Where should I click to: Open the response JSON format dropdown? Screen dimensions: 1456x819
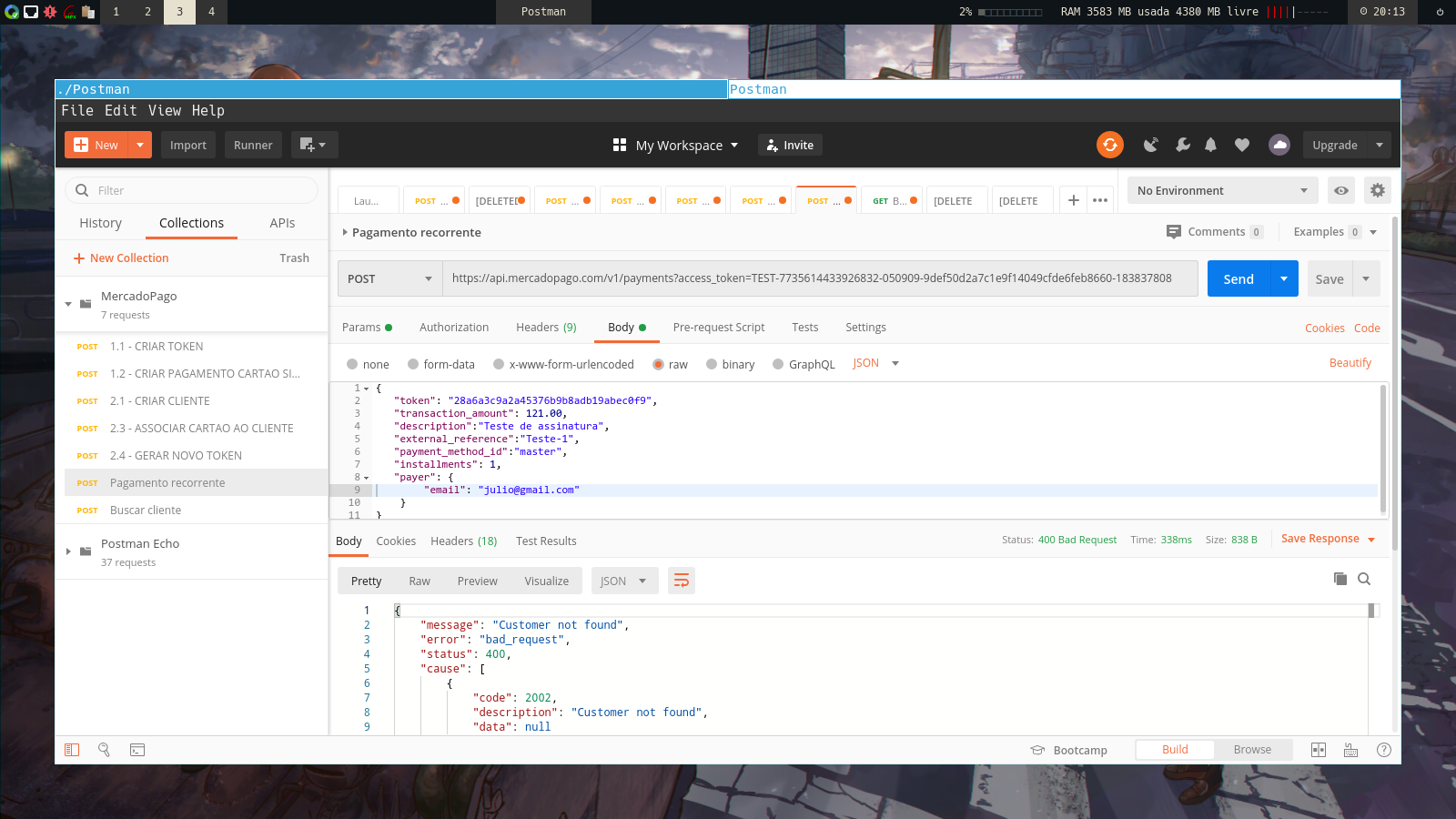click(624, 581)
